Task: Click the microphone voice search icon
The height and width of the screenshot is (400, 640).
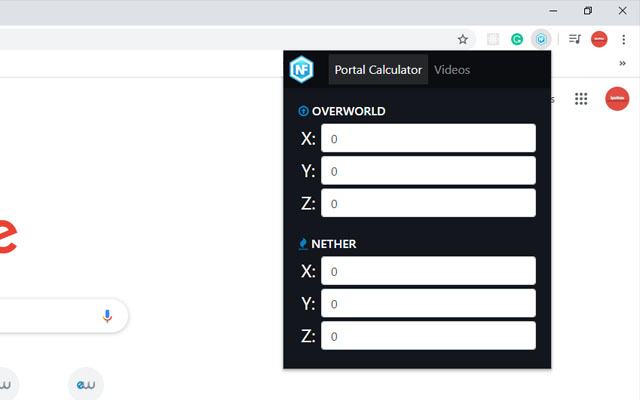Action: tap(107, 316)
